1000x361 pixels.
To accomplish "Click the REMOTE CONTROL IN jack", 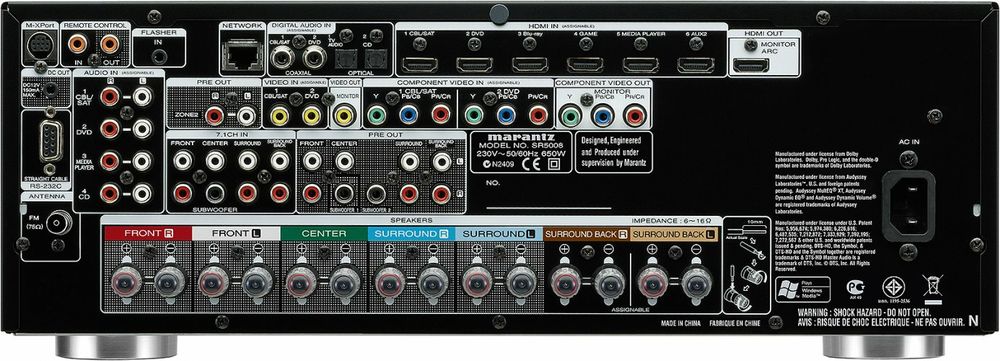I will coord(78,44).
